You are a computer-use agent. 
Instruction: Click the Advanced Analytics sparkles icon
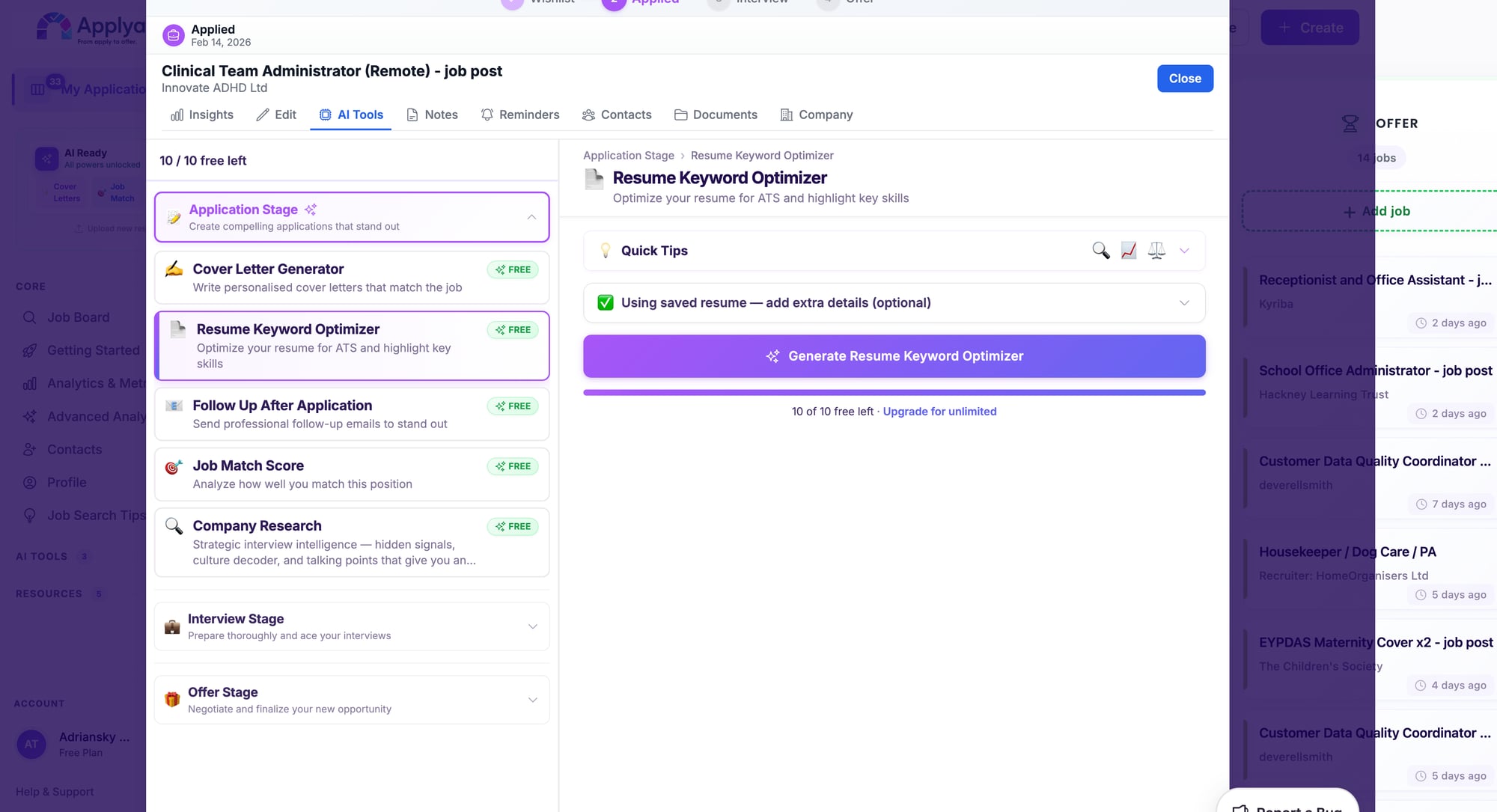click(30, 416)
